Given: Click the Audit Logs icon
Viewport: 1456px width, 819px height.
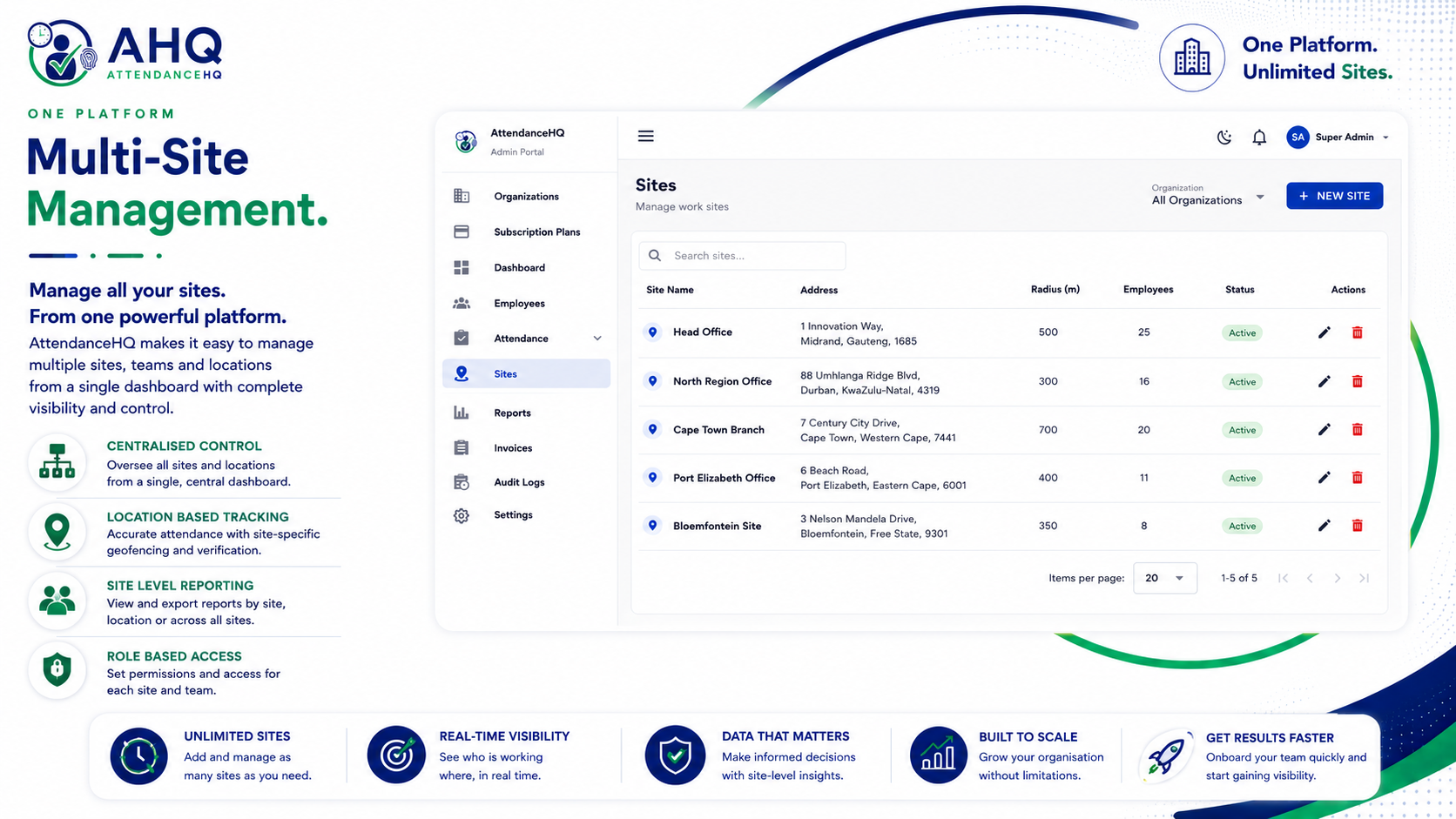Looking at the screenshot, I should pyautogui.click(x=462, y=482).
